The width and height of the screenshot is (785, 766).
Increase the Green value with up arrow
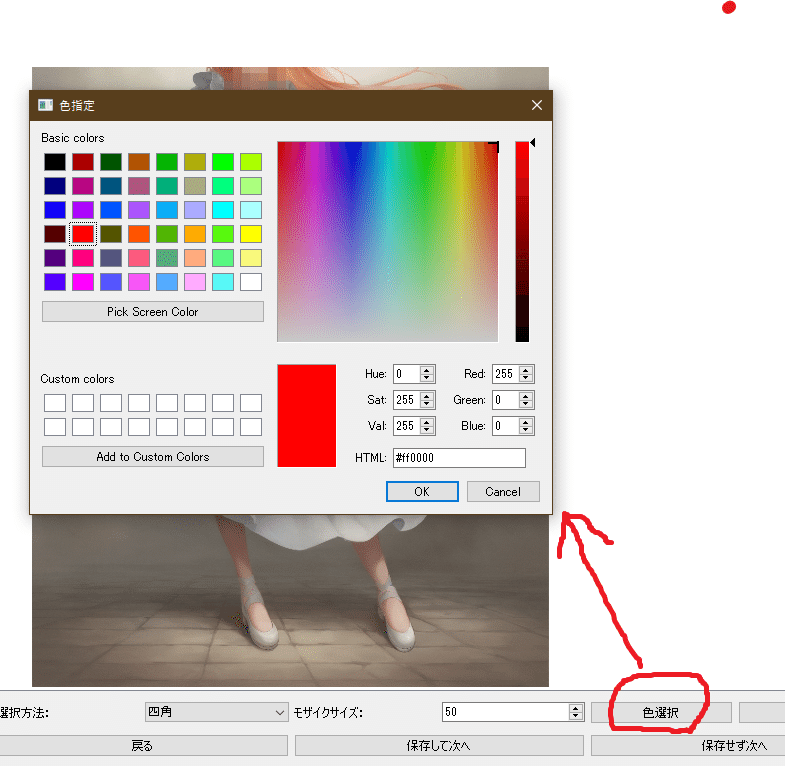(526, 396)
